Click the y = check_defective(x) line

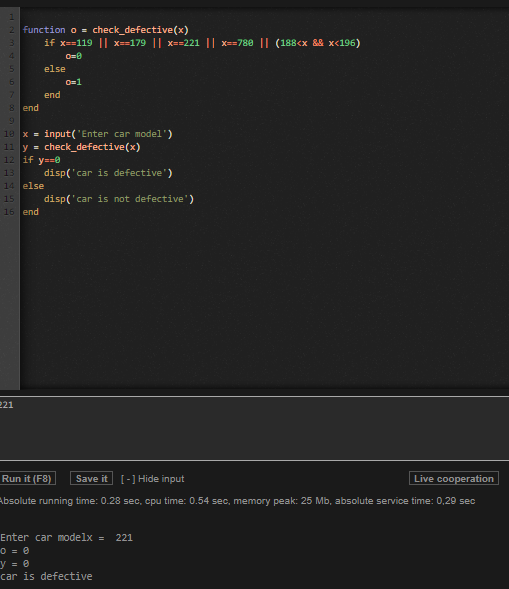pyautogui.click(x=82, y=147)
